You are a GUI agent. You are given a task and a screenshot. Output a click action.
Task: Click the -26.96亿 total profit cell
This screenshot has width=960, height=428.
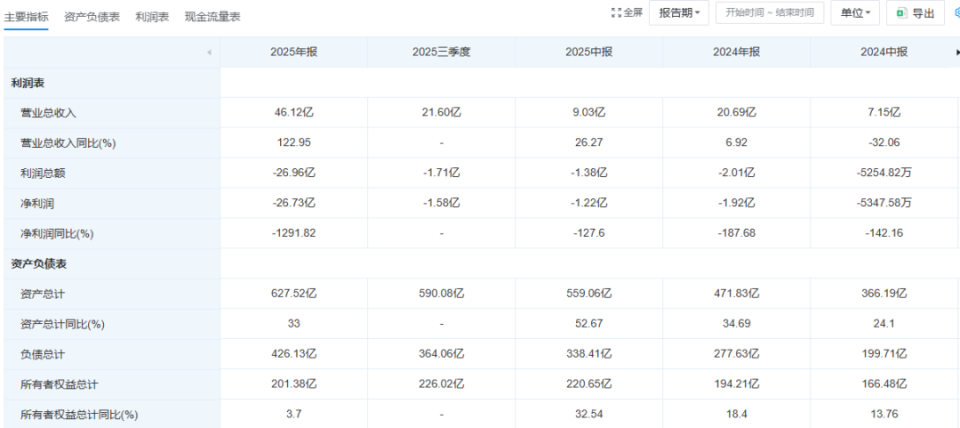coord(294,173)
